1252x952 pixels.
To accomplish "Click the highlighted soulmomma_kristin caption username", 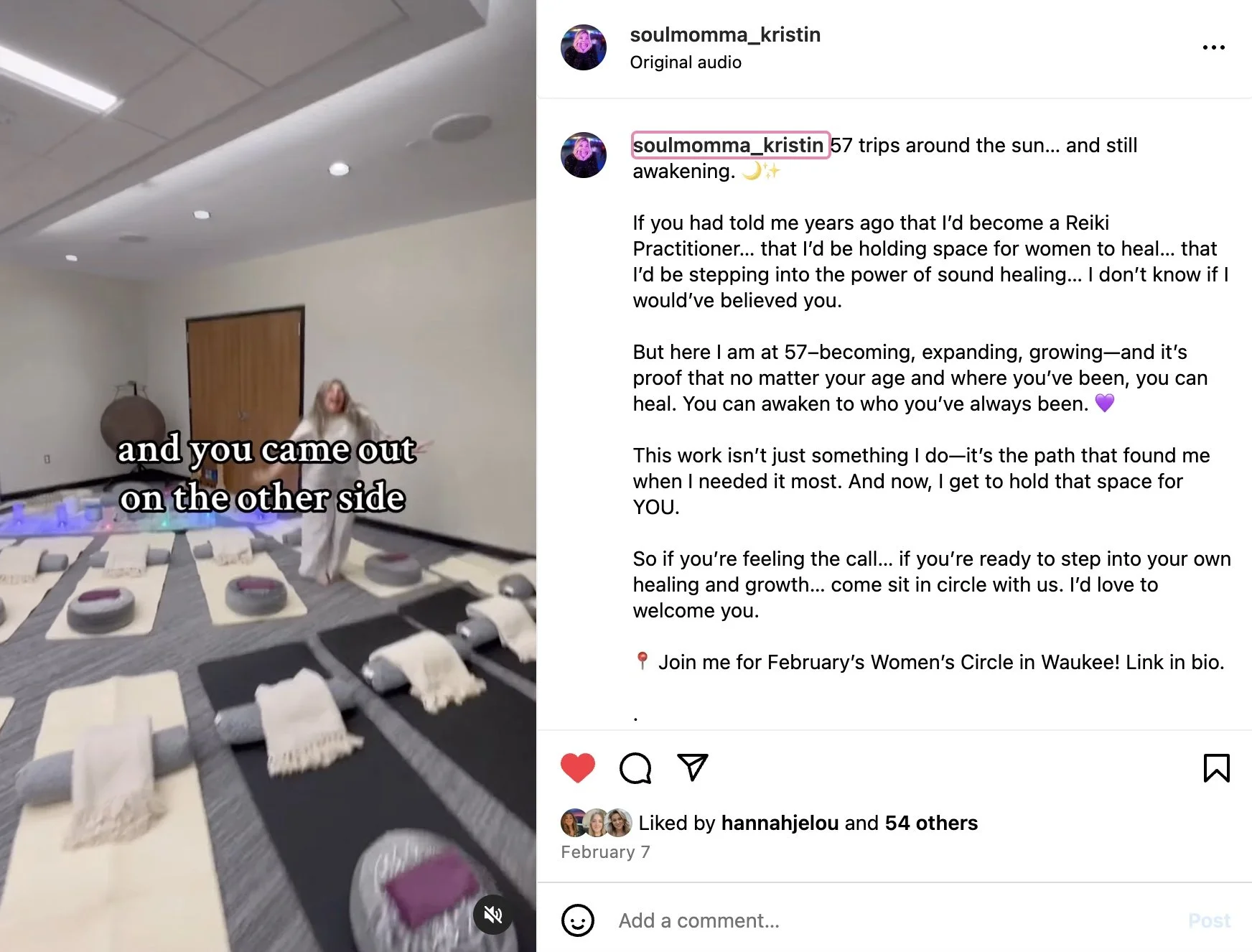I will pos(729,145).
